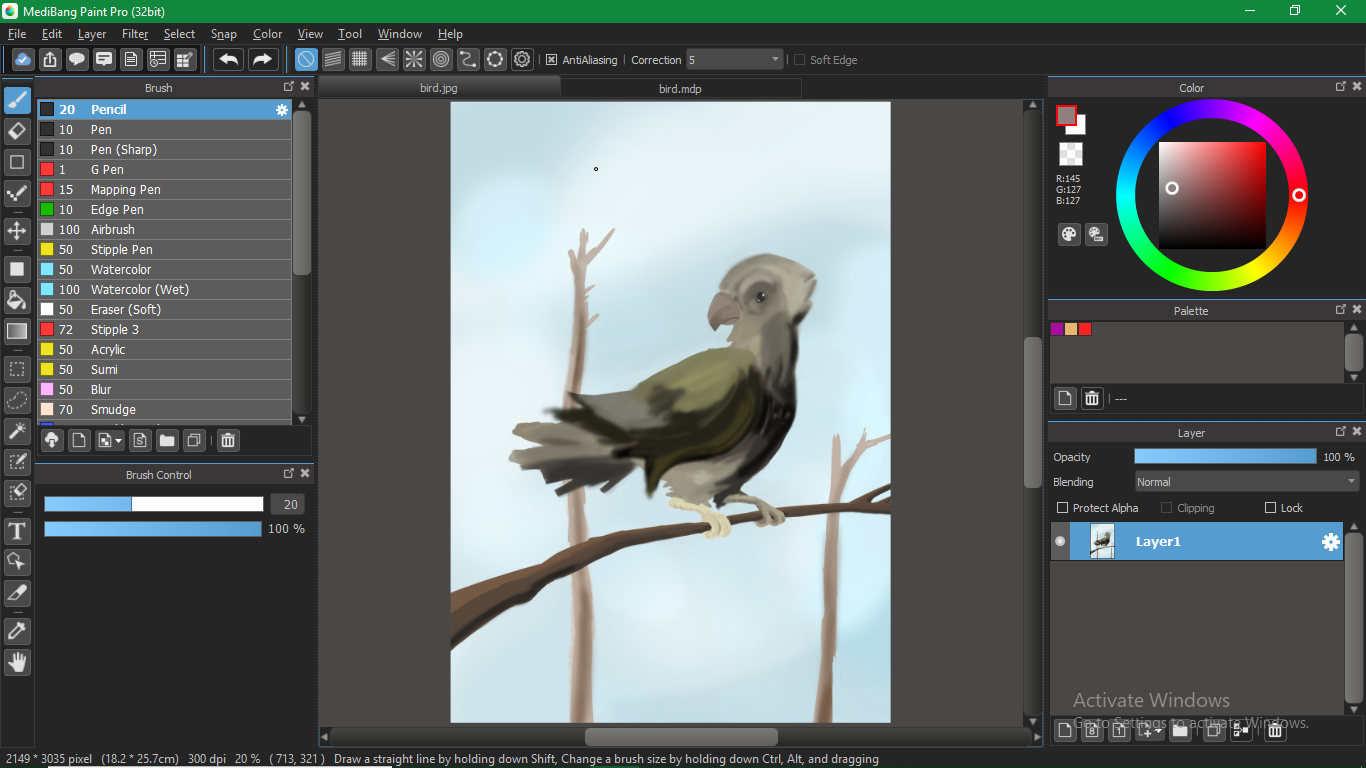Select the Watercolor brush
The image size is (1366, 768).
121,270
